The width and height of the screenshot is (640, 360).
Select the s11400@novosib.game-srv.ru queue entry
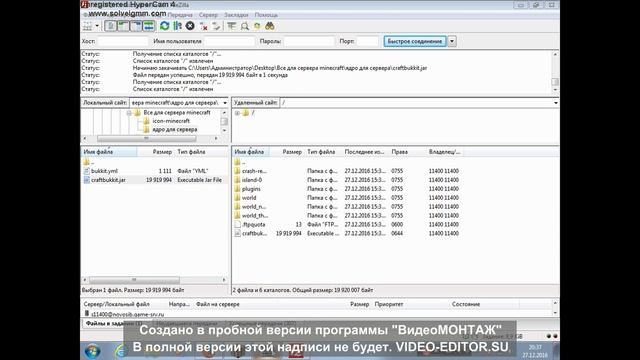pos(124,314)
